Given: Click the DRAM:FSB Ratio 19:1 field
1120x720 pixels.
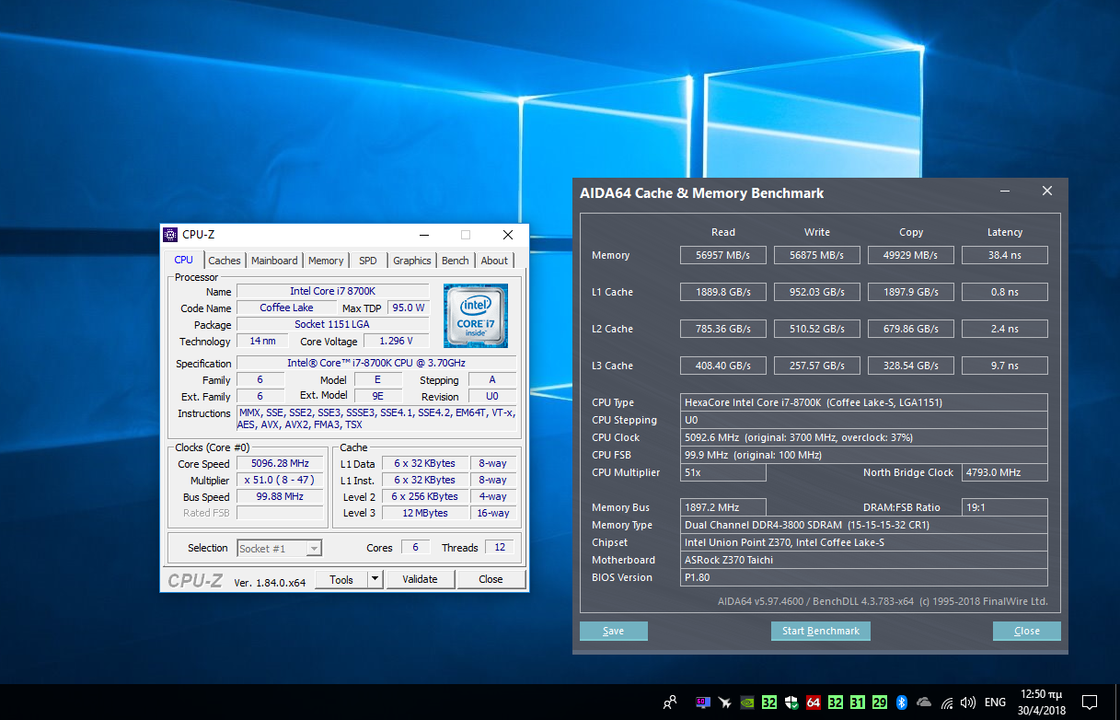Looking at the screenshot, I should (x=1005, y=507).
